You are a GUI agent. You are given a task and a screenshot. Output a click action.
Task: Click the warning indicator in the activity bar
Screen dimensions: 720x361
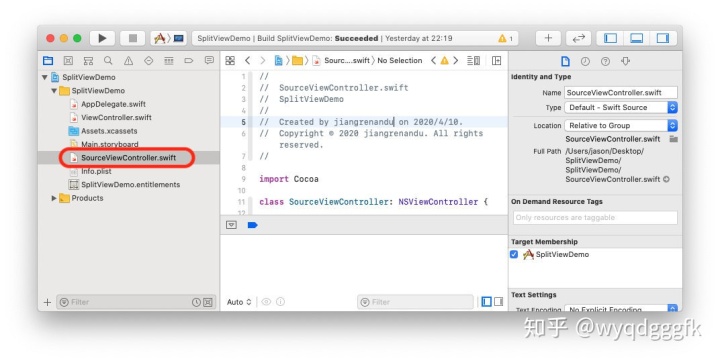tap(506, 39)
